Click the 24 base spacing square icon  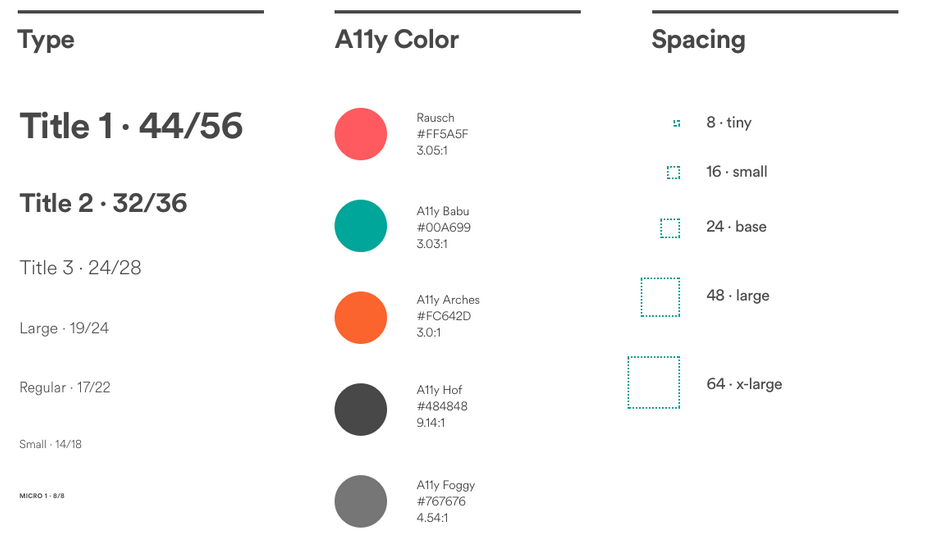point(670,228)
